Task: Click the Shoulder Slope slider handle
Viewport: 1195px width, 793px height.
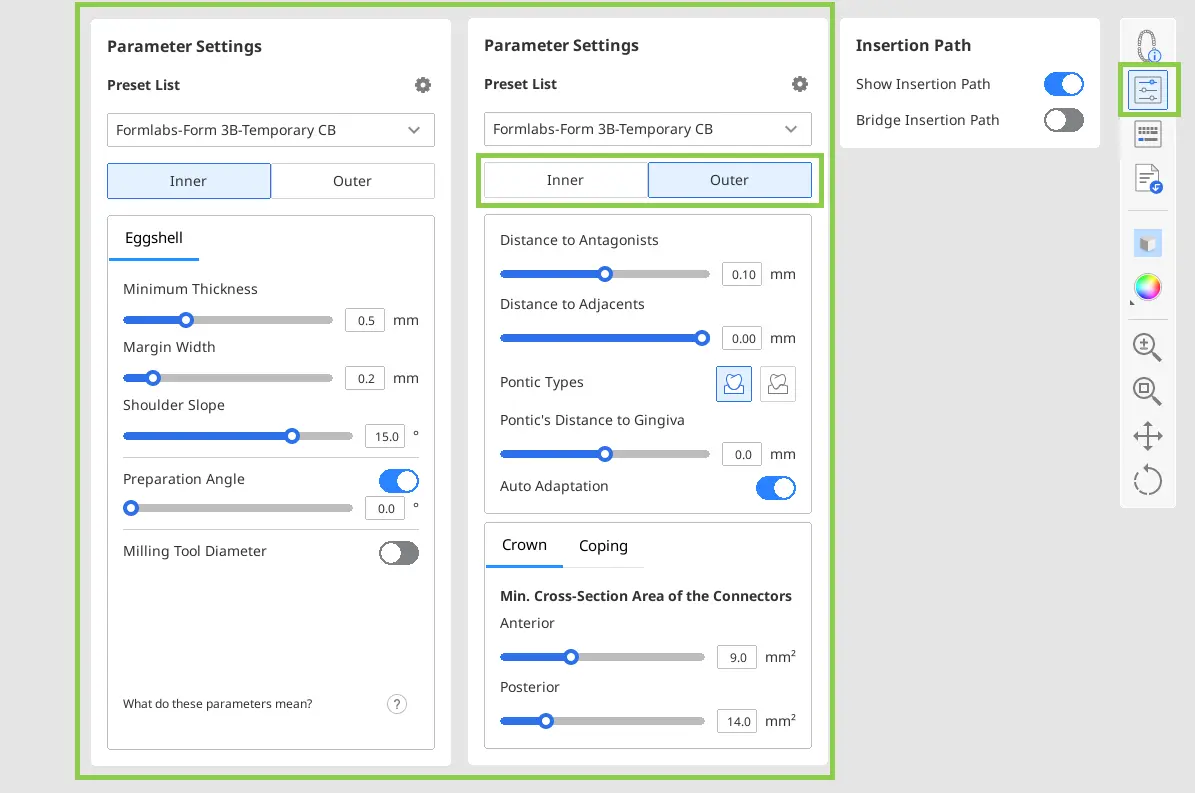Action: 292,436
